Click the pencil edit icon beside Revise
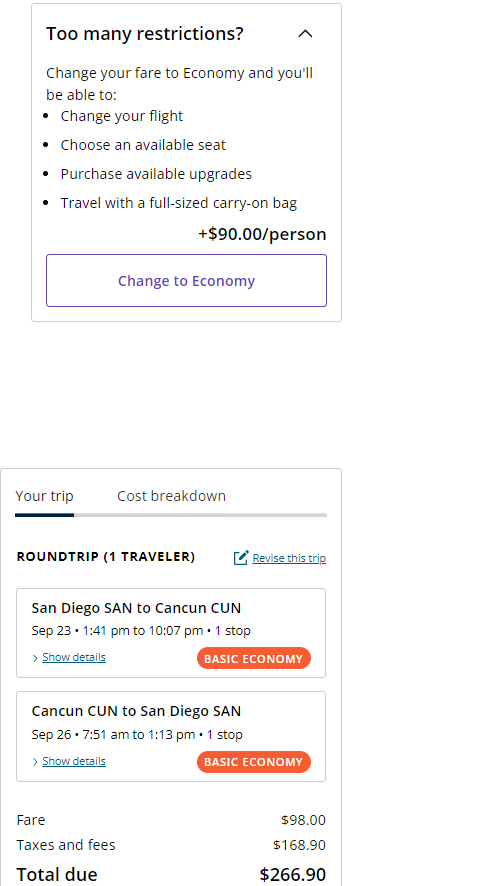500x886 pixels. click(x=241, y=558)
